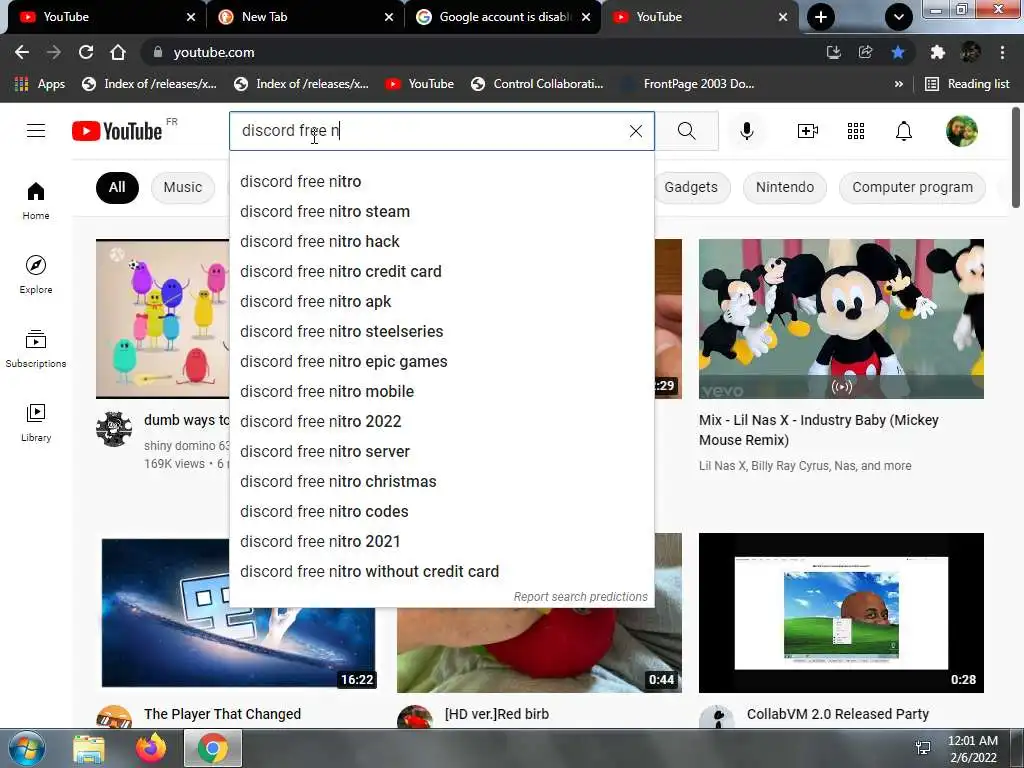Open the extensions puzzle icon
This screenshot has height=768, width=1024.
pyautogui.click(x=937, y=52)
